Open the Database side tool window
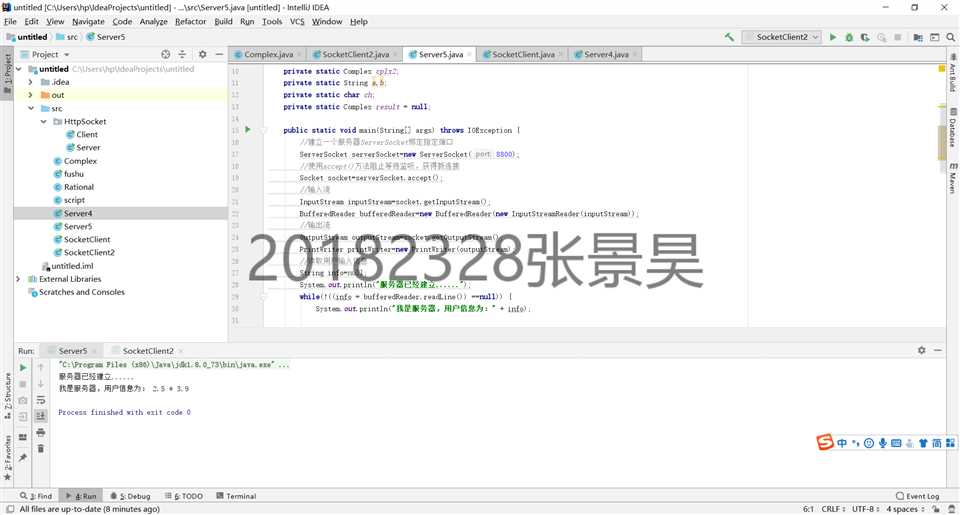 [953, 129]
